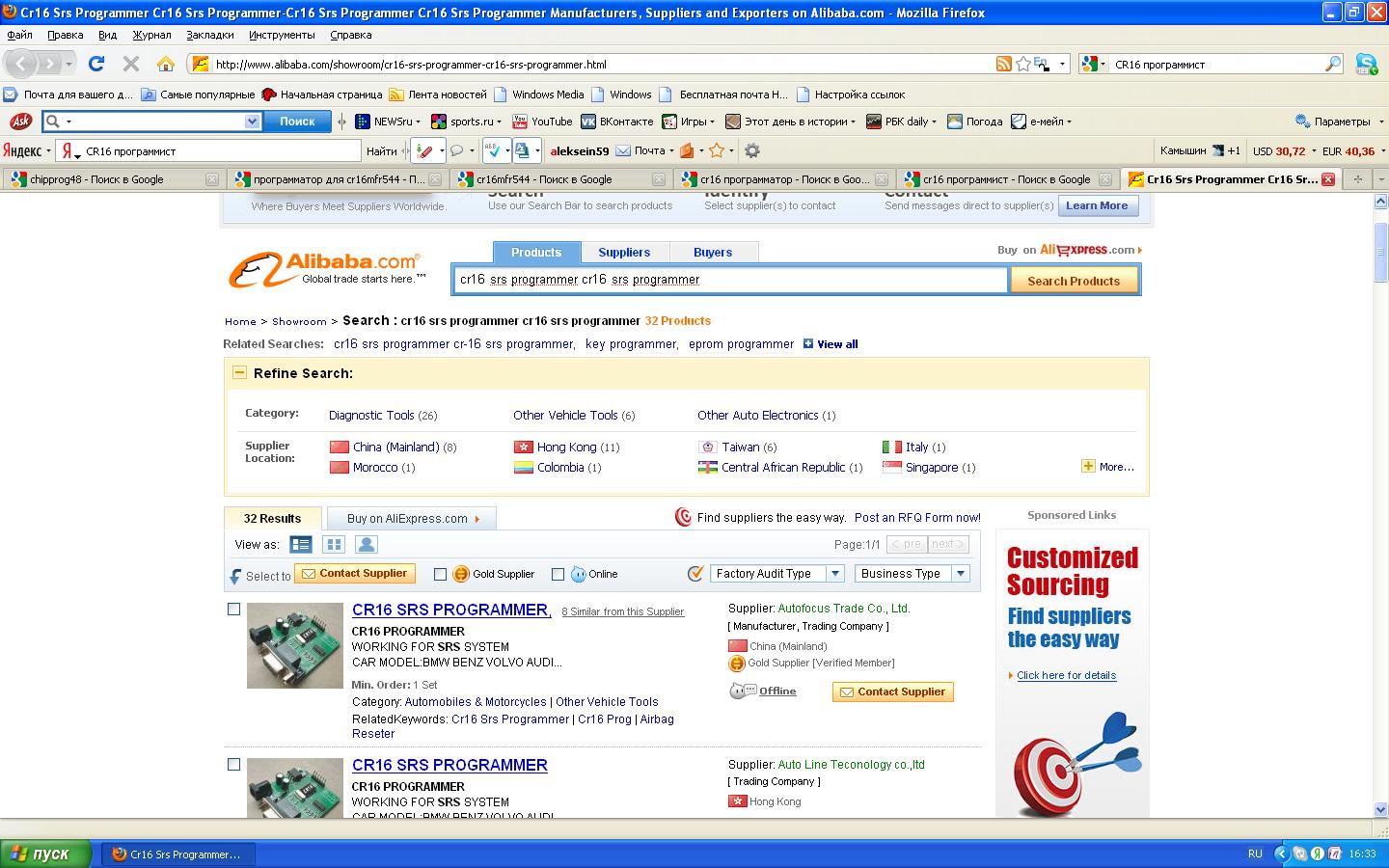1389x868 pixels.
Task: Switch to supplier view person icon
Action: [367, 545]
